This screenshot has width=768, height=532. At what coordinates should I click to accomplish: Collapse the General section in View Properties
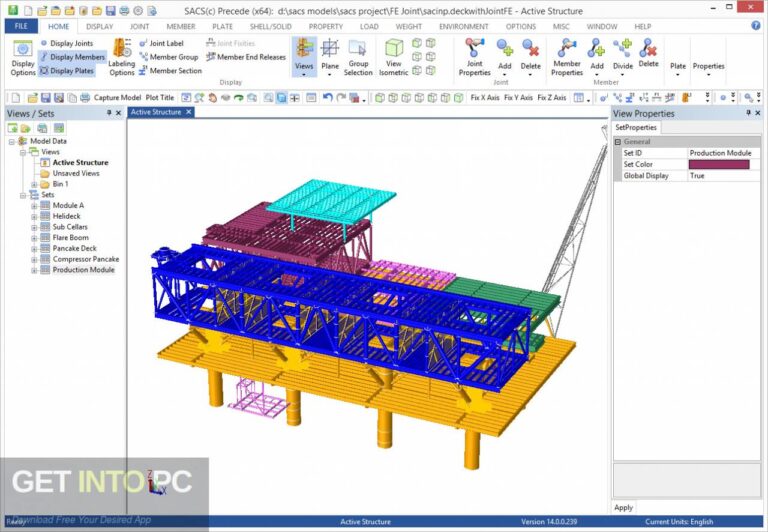click(618, 142)
